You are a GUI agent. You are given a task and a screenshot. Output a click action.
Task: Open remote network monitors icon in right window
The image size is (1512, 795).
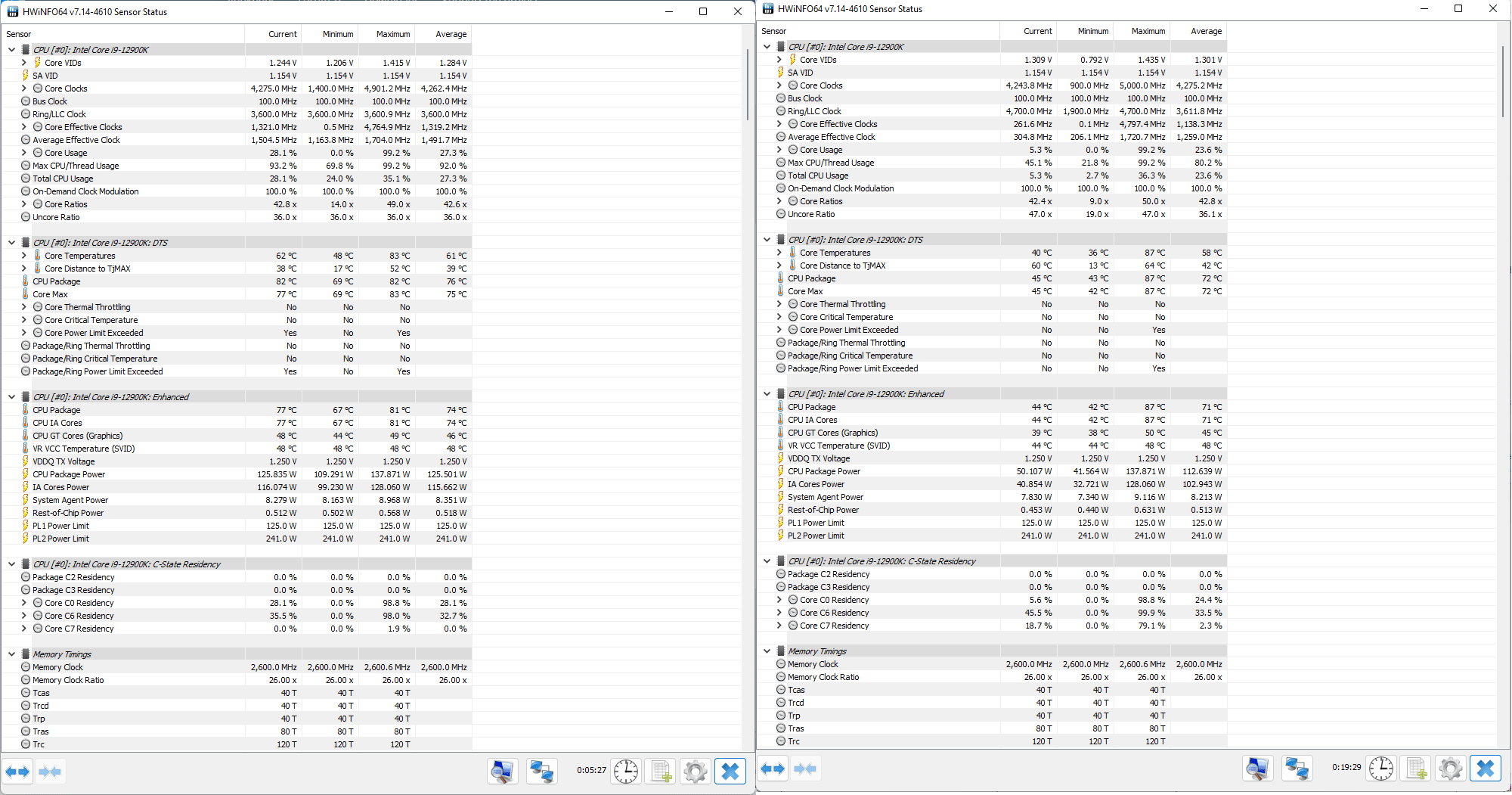pyautogui.click(x=1297, y=769)
